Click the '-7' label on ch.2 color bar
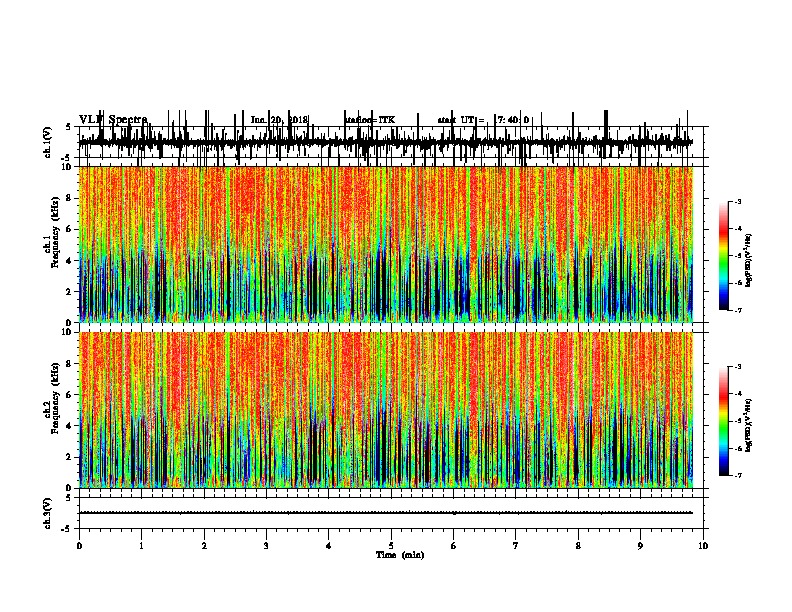792x612 pixels. point(738,476)
